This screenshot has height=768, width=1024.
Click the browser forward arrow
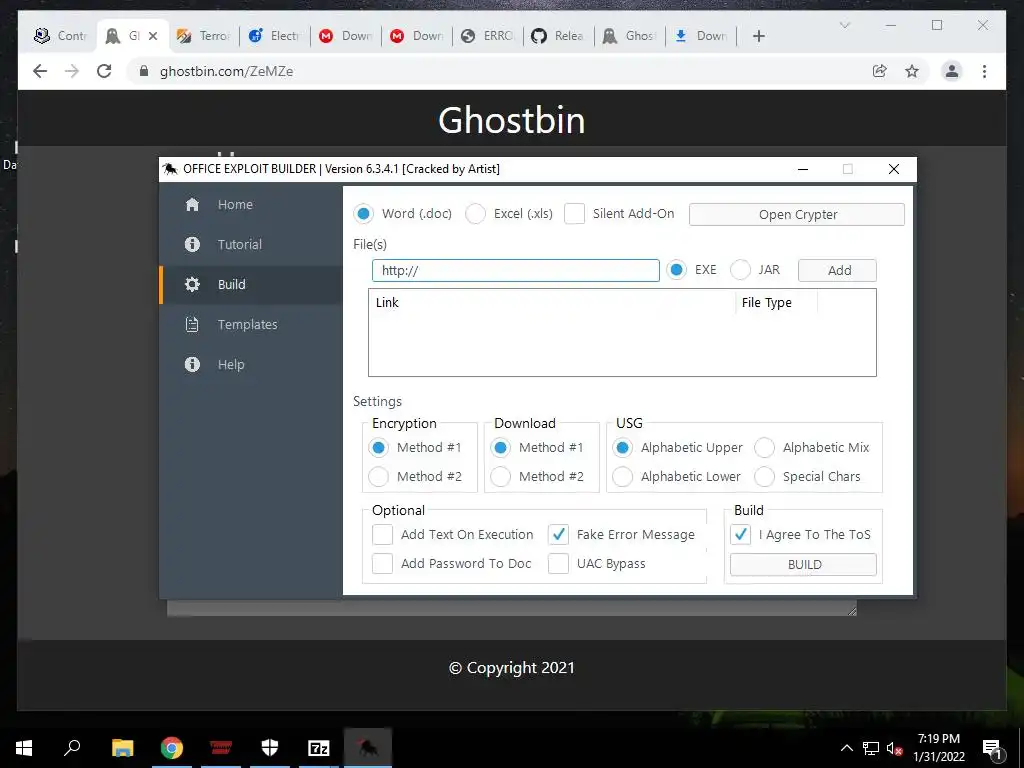click(72, 71)
